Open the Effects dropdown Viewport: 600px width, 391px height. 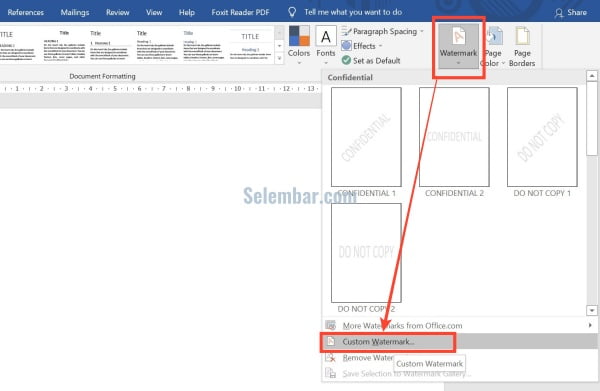click(362, 46)
